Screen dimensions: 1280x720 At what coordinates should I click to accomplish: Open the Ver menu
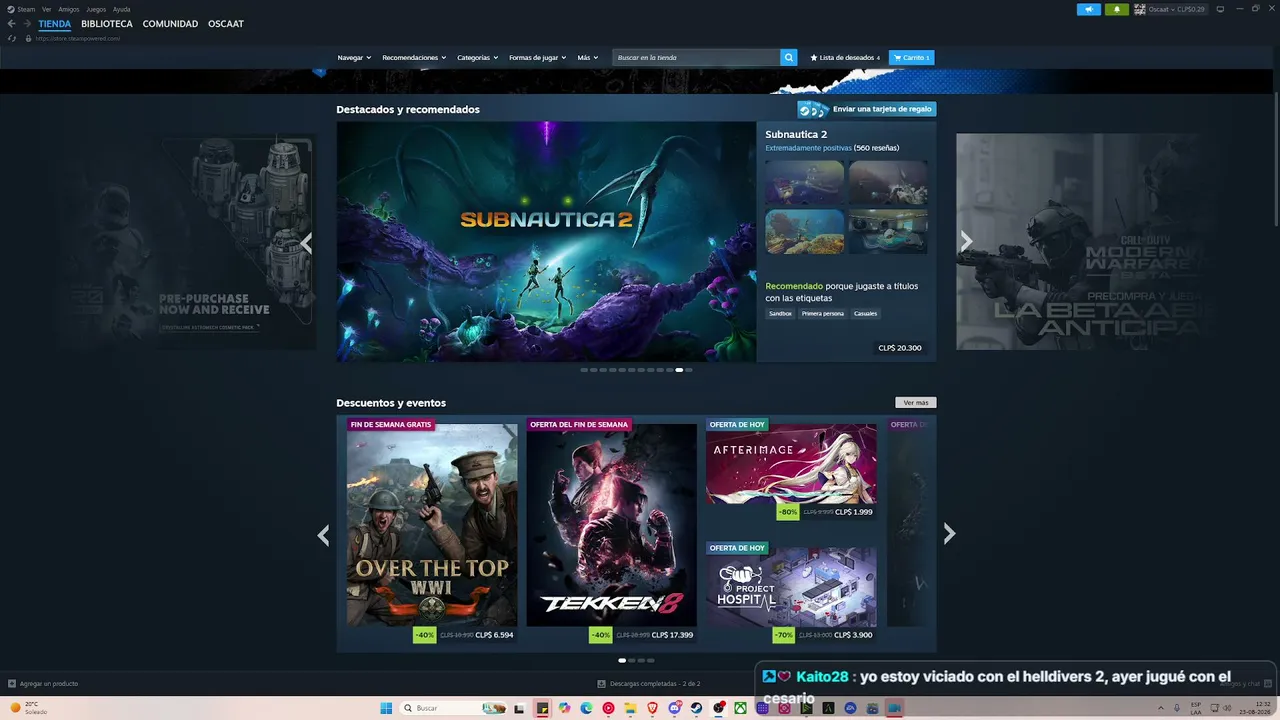[x=47, y=9]
